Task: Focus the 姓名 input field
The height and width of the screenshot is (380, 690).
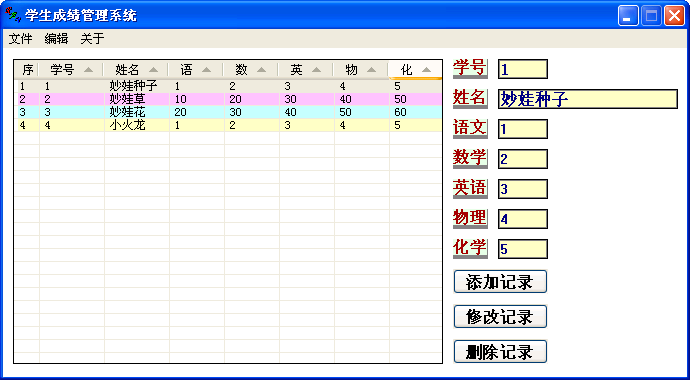Action: (x=587, y=99)
